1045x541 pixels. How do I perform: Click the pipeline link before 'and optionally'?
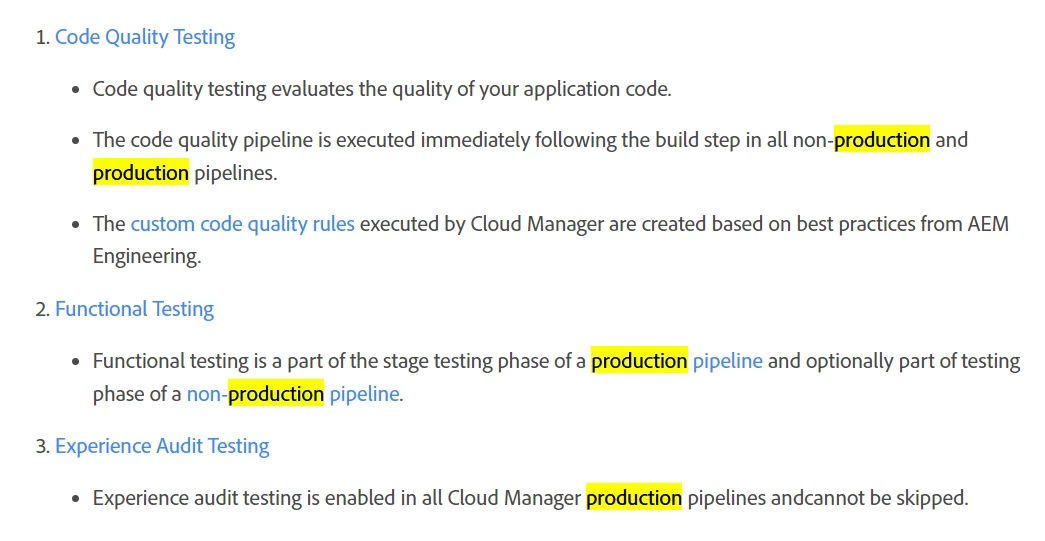click(728, 361)
